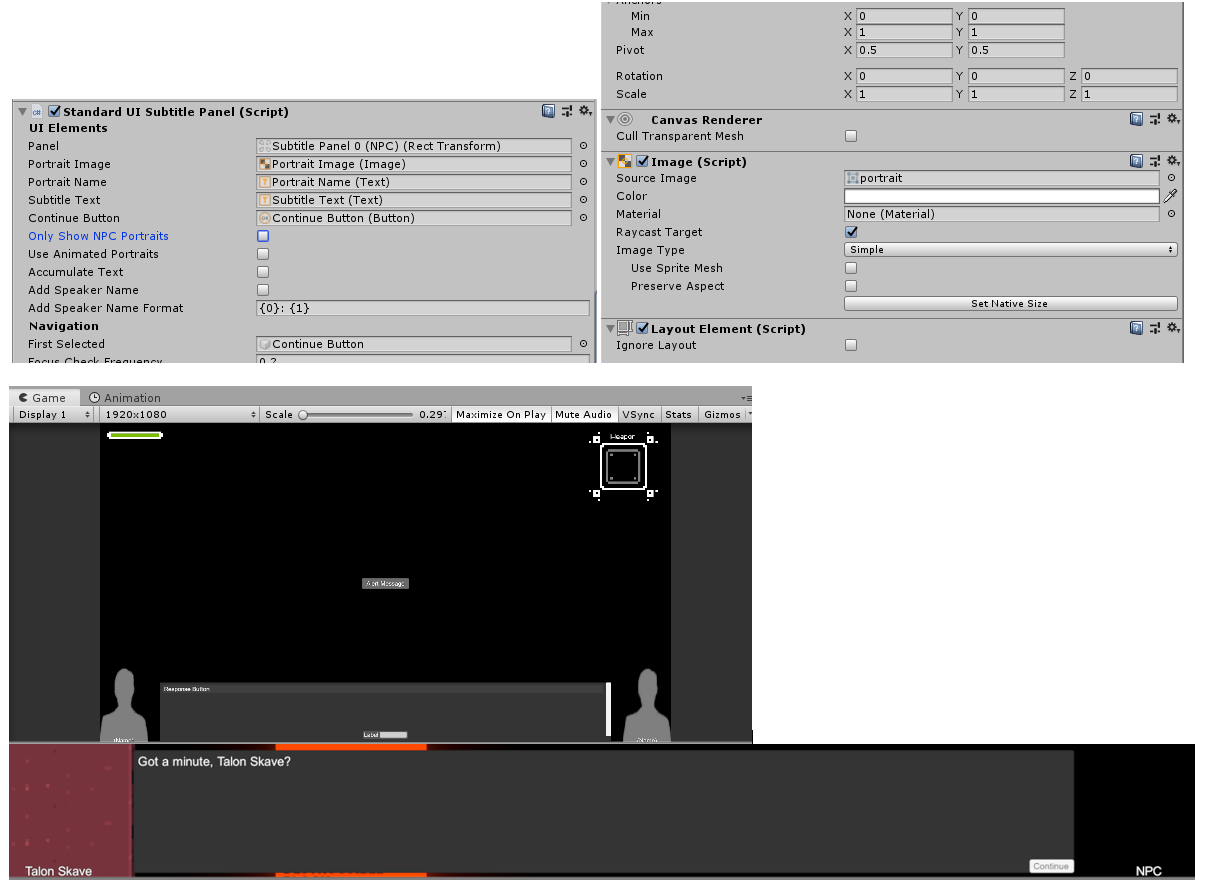This screenshot has height=892, width=1209.
Task: Open gear menu on Image (Script) header
Action: click(x=1172, y=161)
